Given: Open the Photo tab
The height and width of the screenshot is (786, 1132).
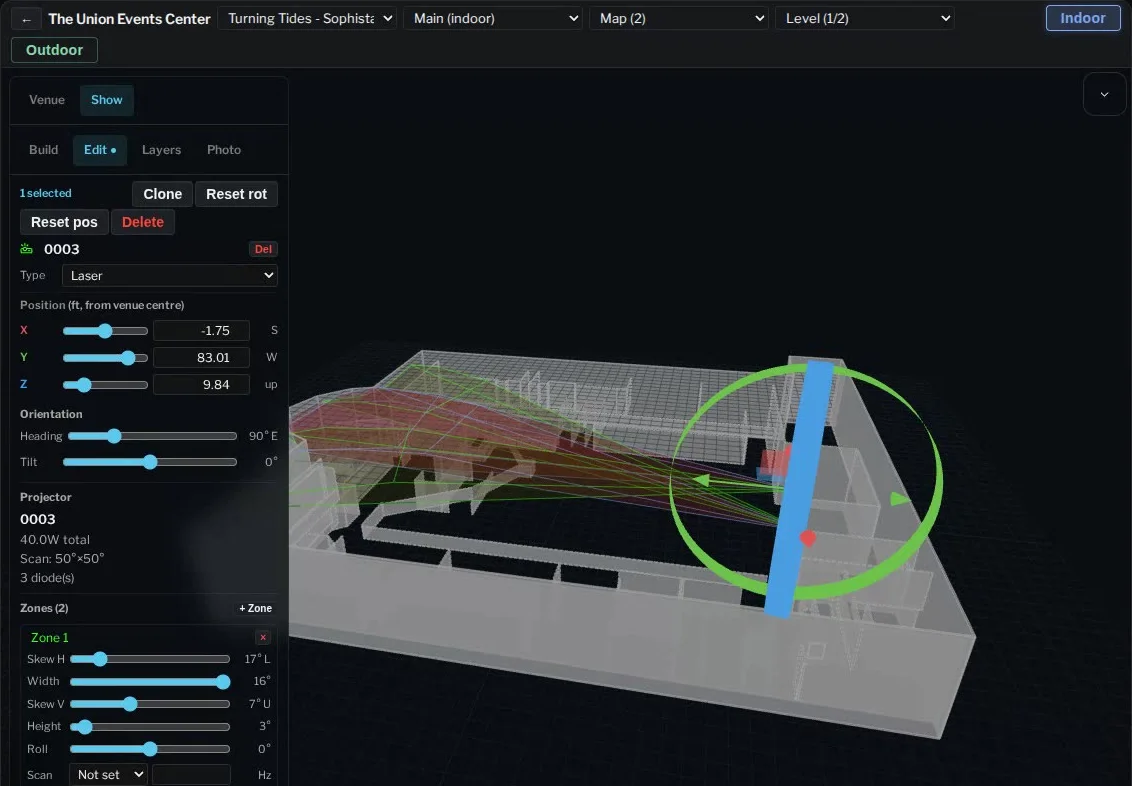Looking at the screenshot, I should [x=224, y=150].
